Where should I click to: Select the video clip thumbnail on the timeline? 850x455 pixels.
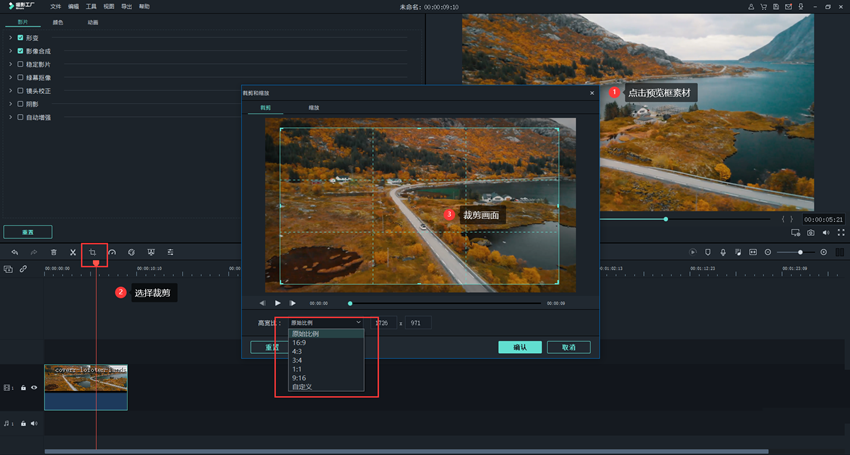coord(86,387)
